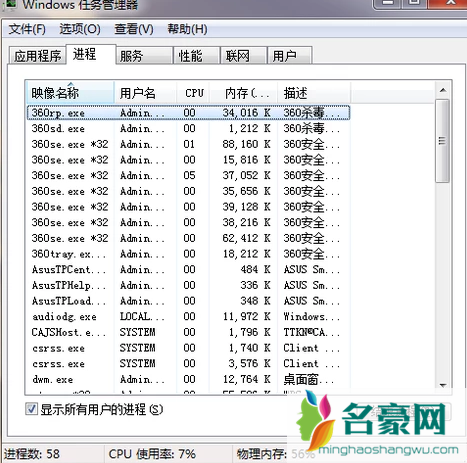Select the csrss.exe row using 3,576 K
Viewport: 467px width, 463px height.
point(188,363)
